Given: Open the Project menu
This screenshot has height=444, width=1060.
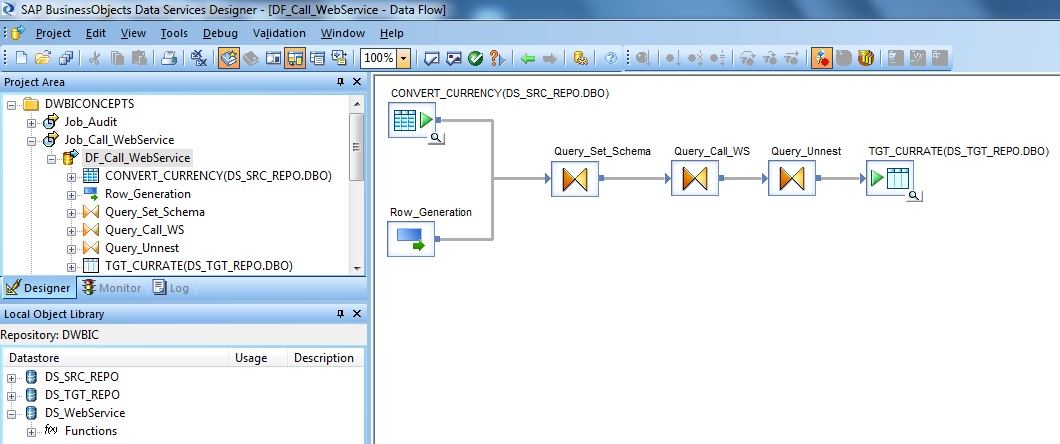Looking at the screenshot, I should pyautogui.click(x=53, y=33).
